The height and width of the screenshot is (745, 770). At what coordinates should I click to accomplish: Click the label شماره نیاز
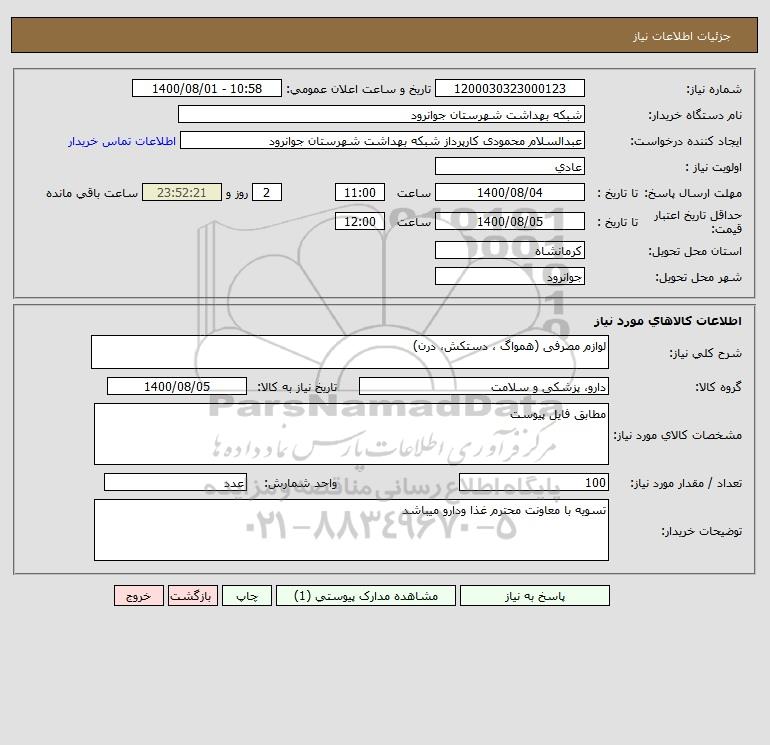tap(714, 89)
